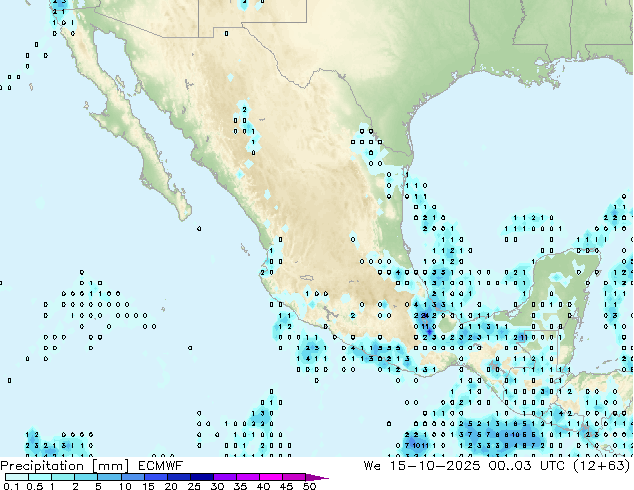Click the '50' legend tick label
634x490 pixels.
click(x=309, y=486)
